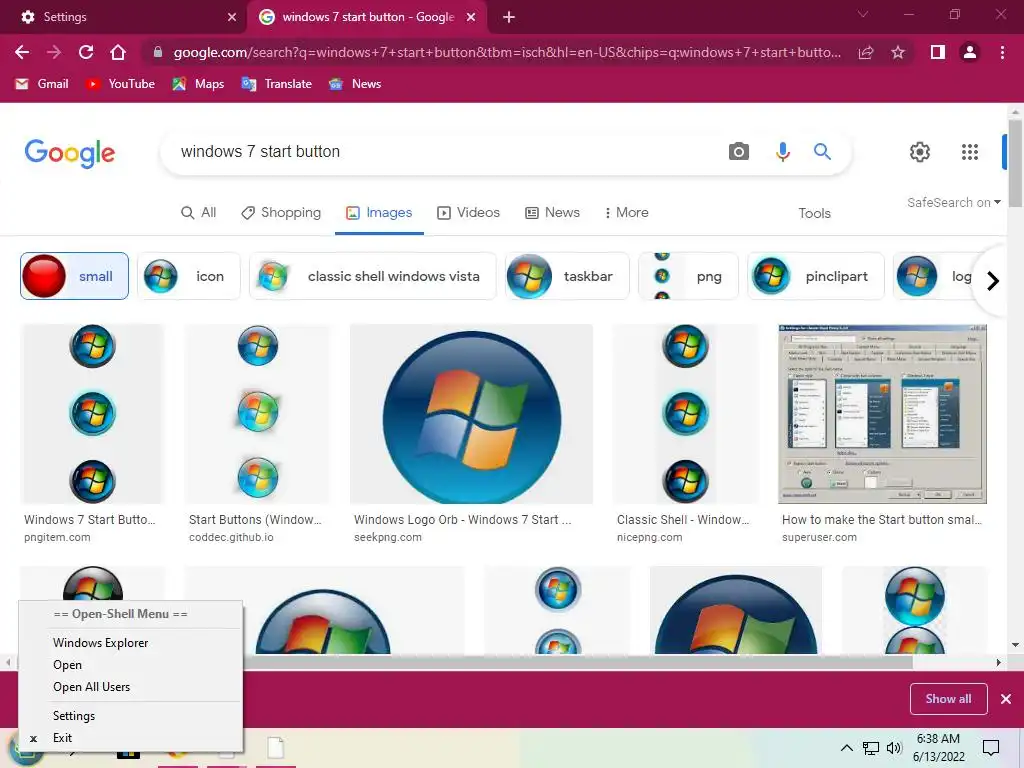Click the 'How to make the Start button' caption
The width and height of the screenshot is (1024, 768).
point(882,520)
